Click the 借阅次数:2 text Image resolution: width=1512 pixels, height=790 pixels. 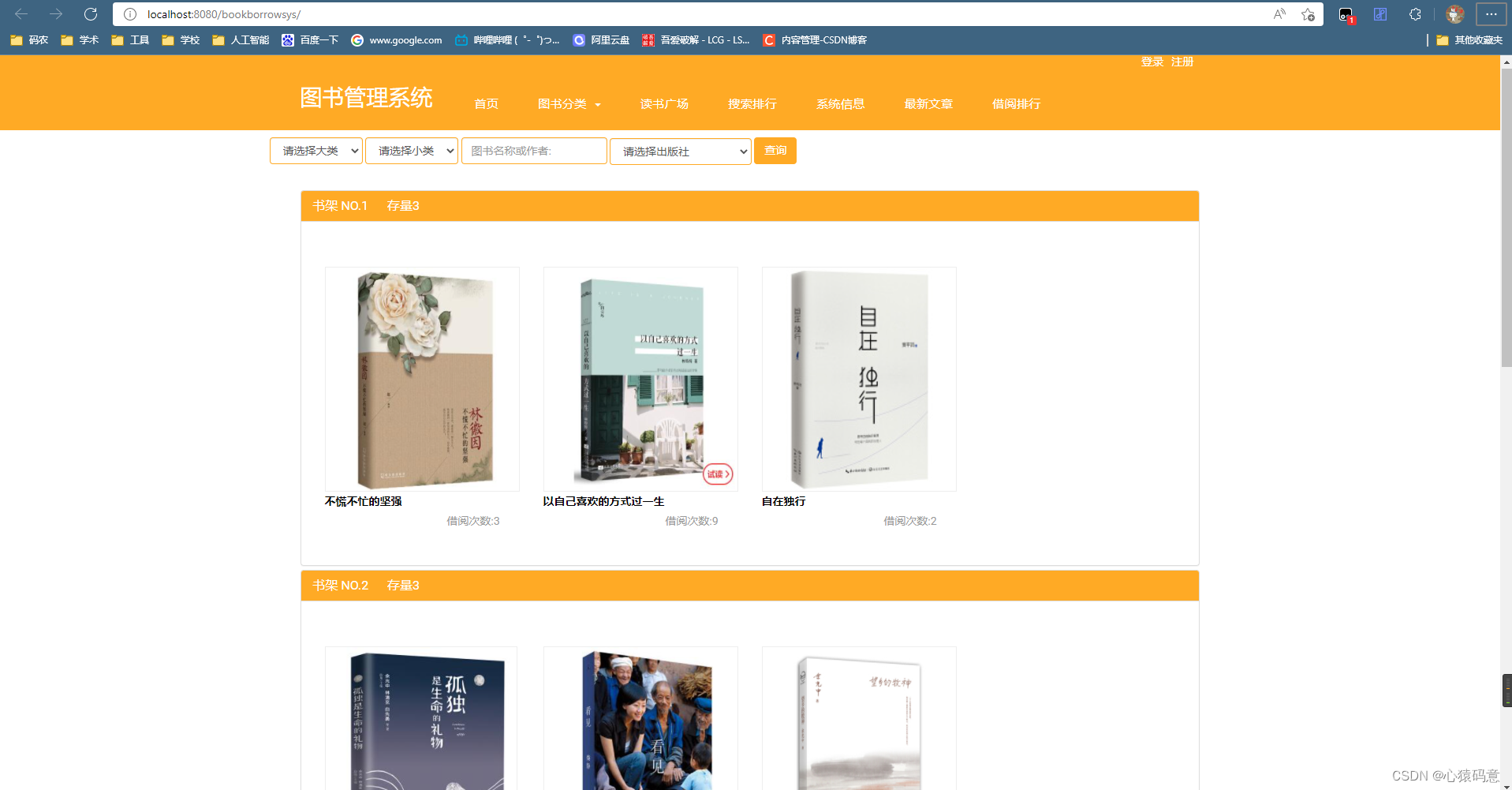pos(909,521)
